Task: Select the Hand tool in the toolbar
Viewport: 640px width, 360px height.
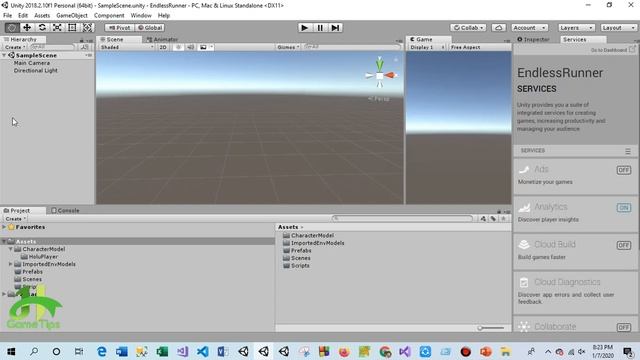Action: tap(12, 27)
